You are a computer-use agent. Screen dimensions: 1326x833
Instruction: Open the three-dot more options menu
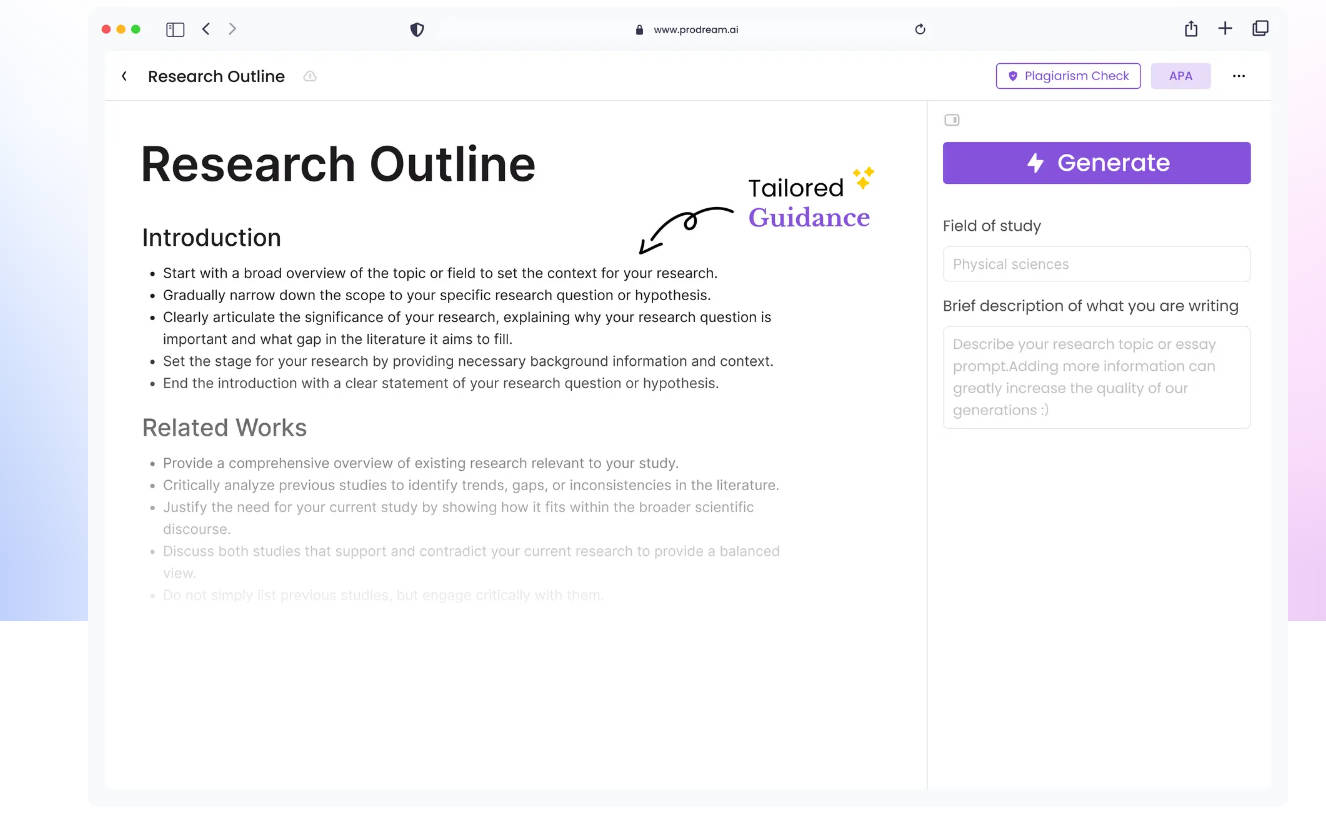pyautogui.click(x=1239, y=76)
